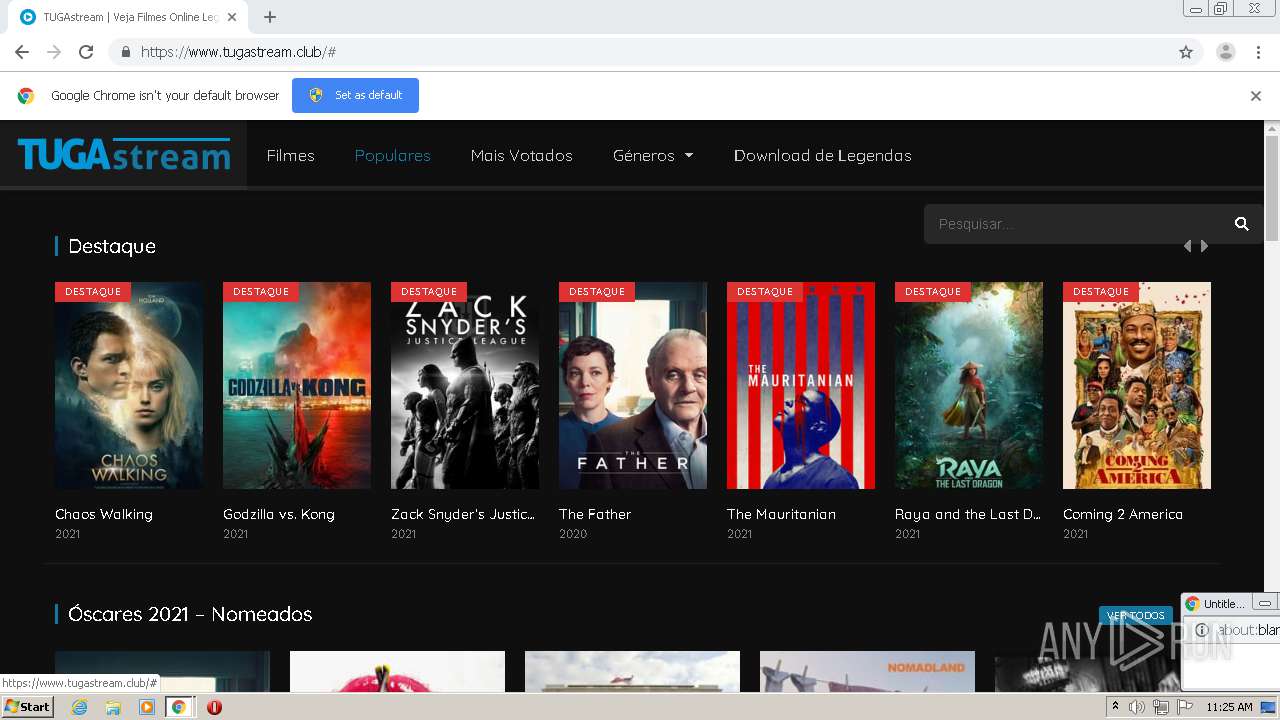Viewport: 1280px width, 720px height.
Task: Open the media player taskbar icon
Action: pos(147,707)
